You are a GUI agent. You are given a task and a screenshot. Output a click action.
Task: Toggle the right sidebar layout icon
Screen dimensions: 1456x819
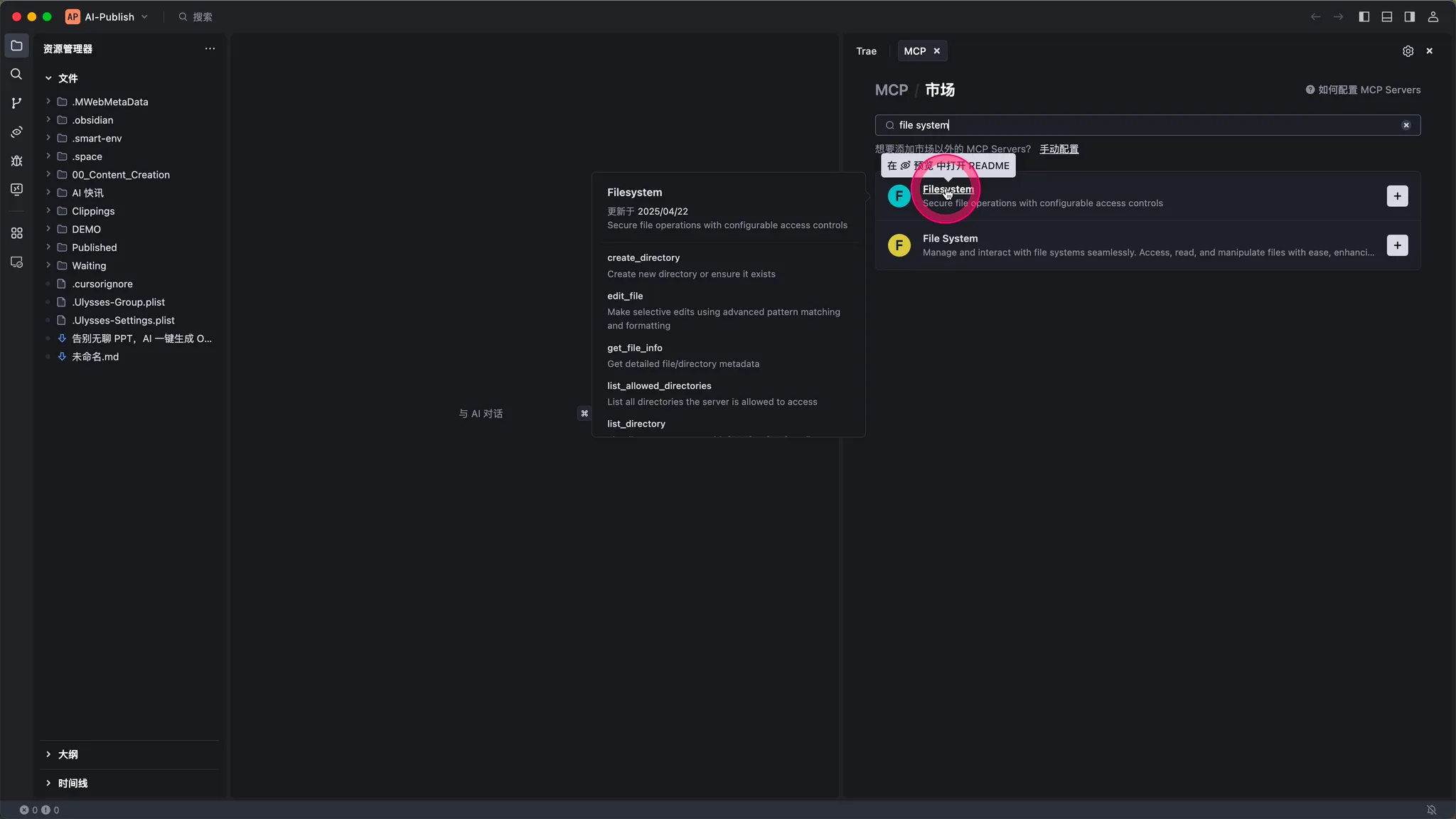click(x=1409, y=16)
